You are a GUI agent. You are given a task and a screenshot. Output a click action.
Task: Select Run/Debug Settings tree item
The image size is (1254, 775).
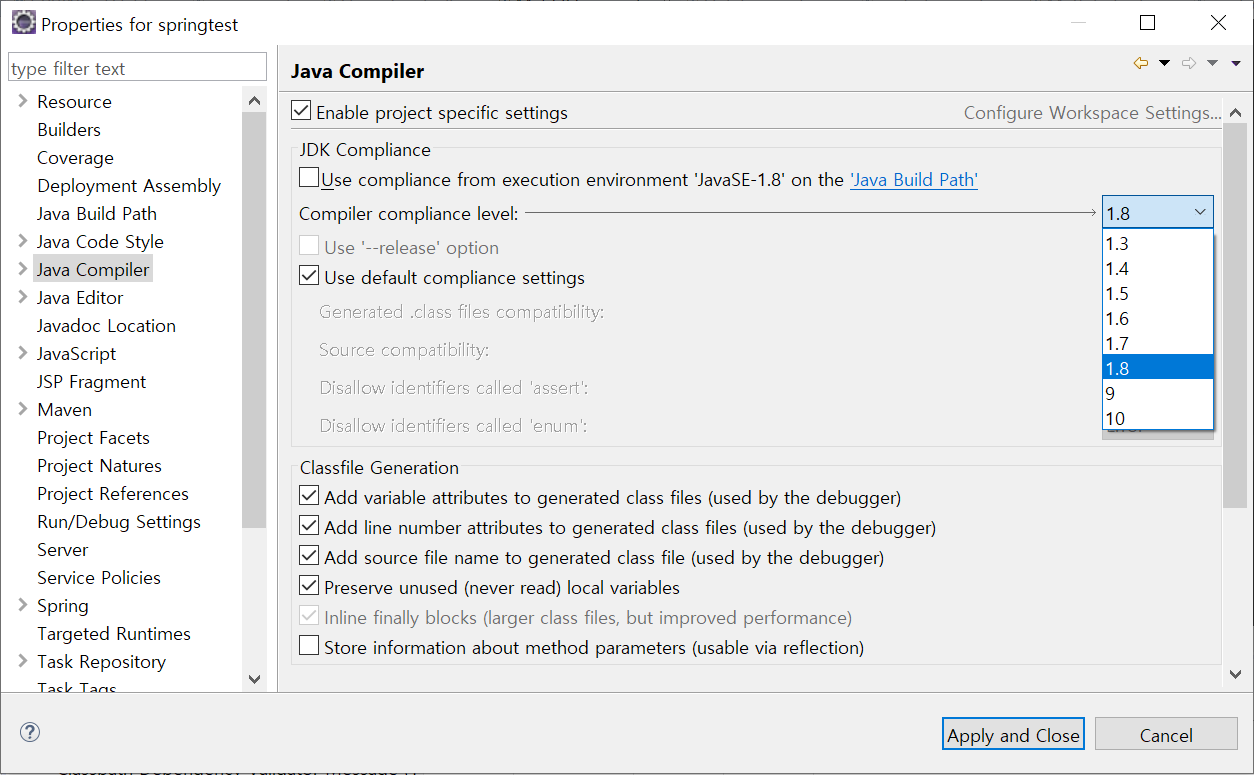[x=119, y=521]
